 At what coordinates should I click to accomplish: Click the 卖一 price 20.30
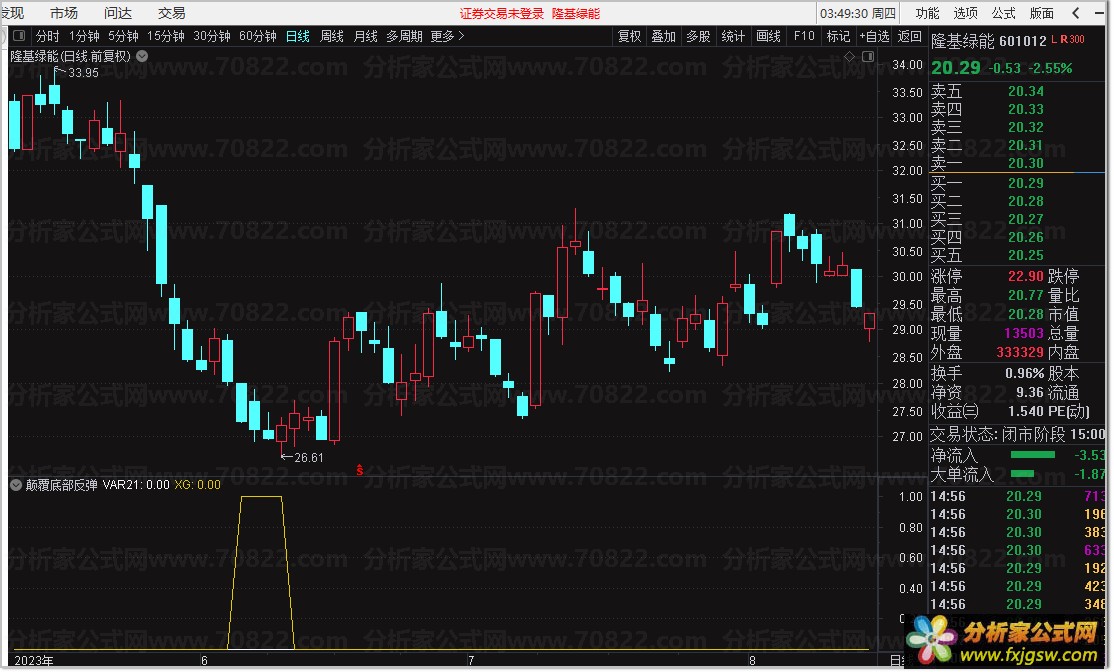1026,163
